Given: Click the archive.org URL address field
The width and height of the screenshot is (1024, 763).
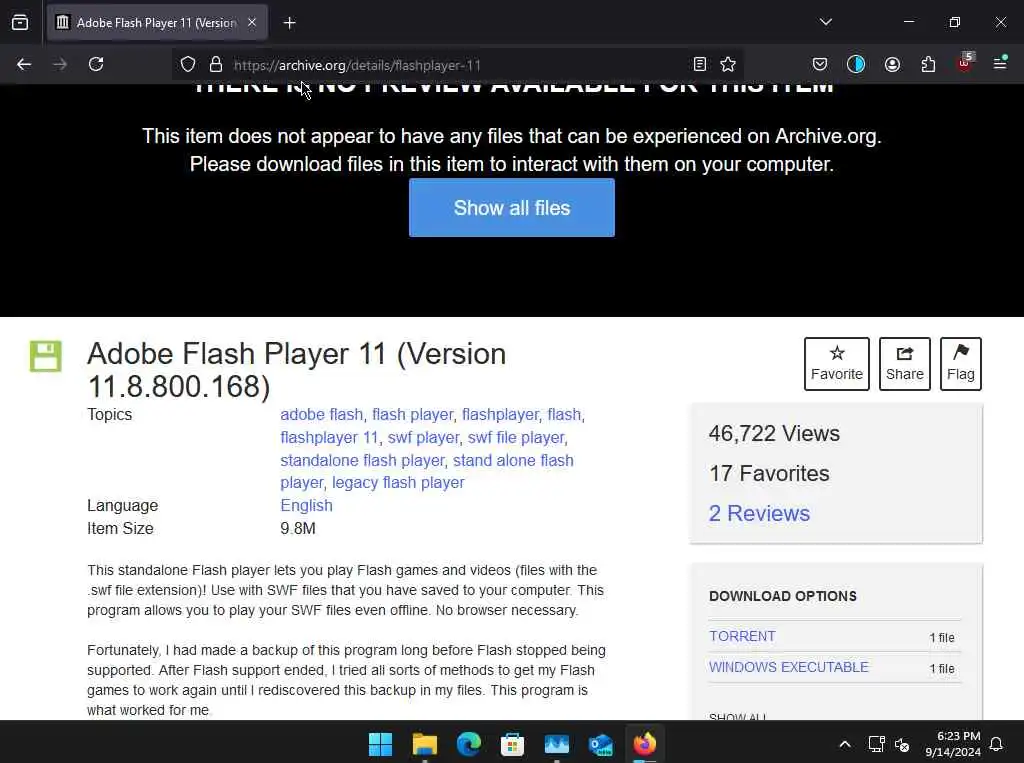Looking at the screenshot, I should pos(457,65).
